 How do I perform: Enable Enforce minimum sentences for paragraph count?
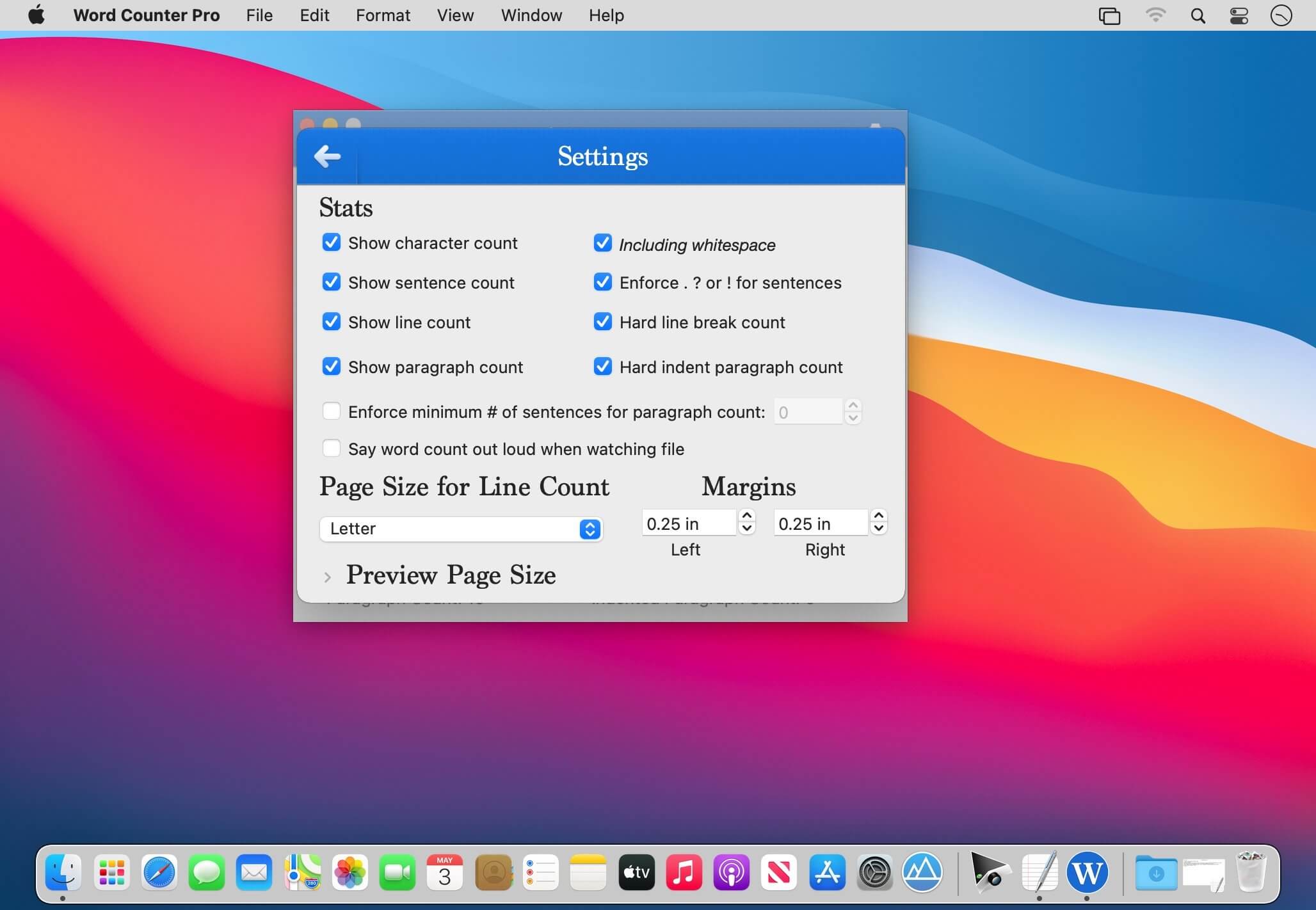[x=331, y=411]
